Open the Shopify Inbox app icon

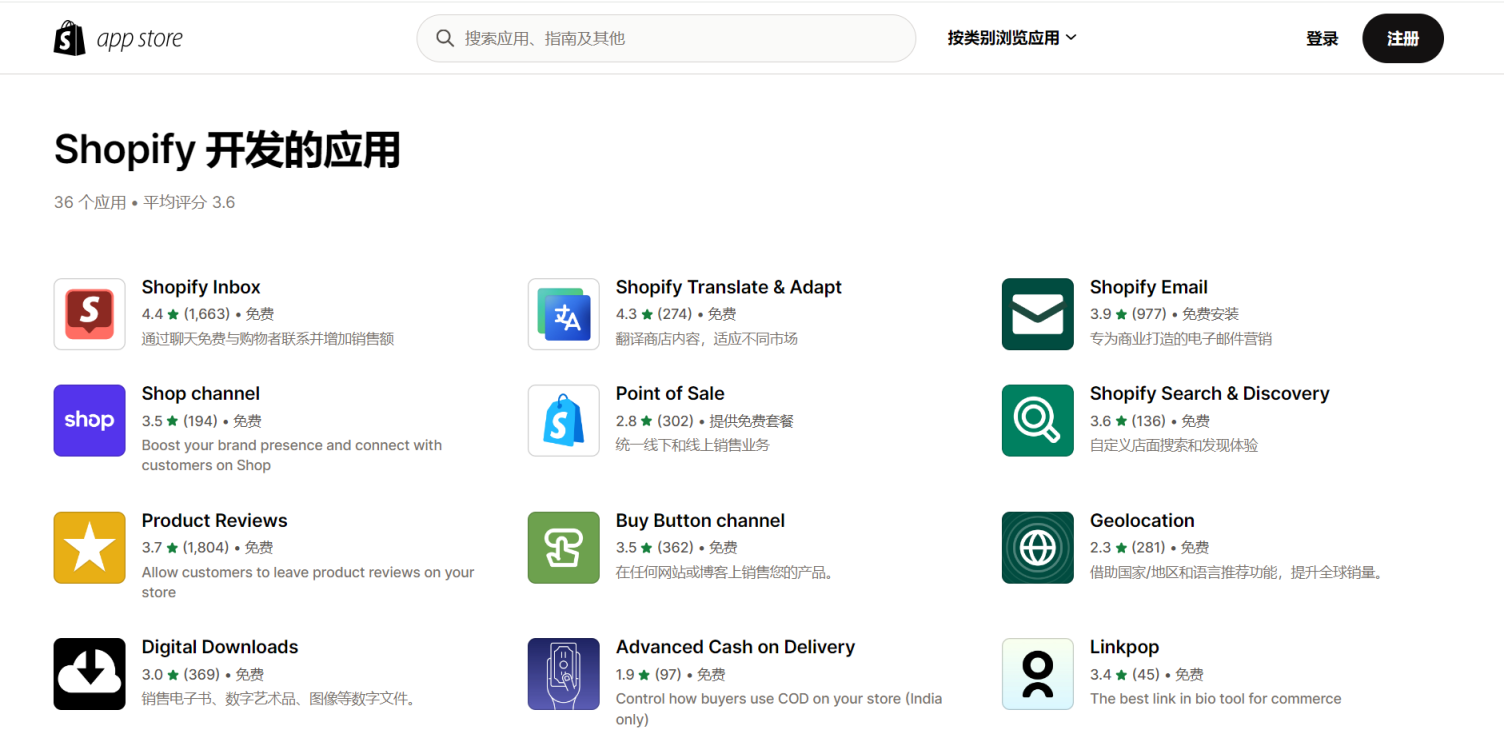point(89,314)
